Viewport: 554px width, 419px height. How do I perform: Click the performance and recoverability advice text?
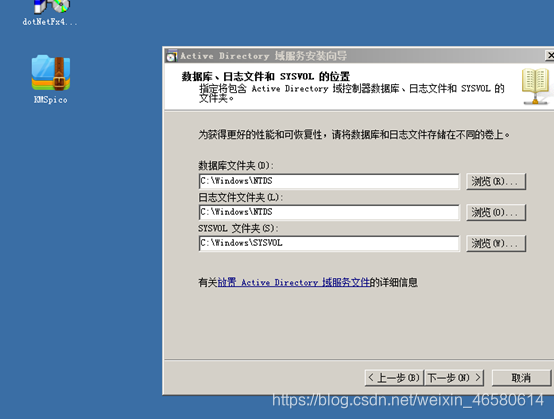coord(354,135)
